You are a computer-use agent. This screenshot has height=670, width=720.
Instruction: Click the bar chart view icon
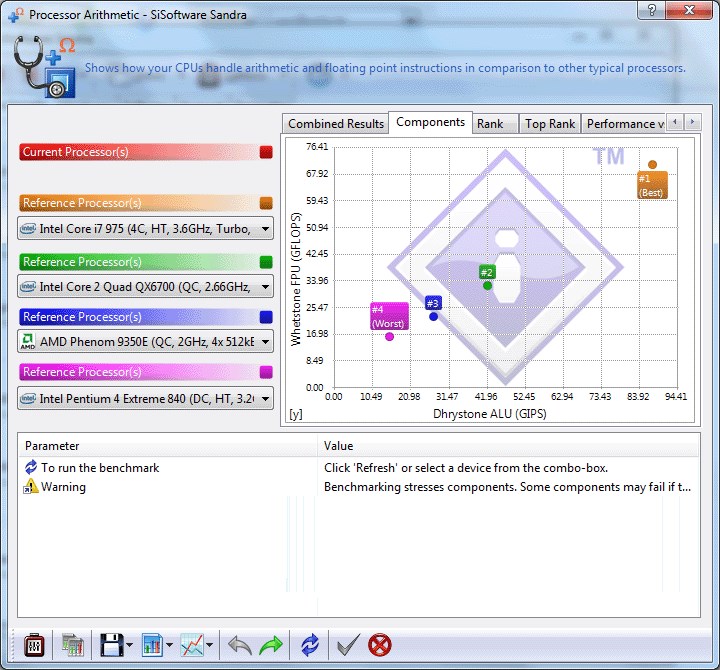[152, 645]
